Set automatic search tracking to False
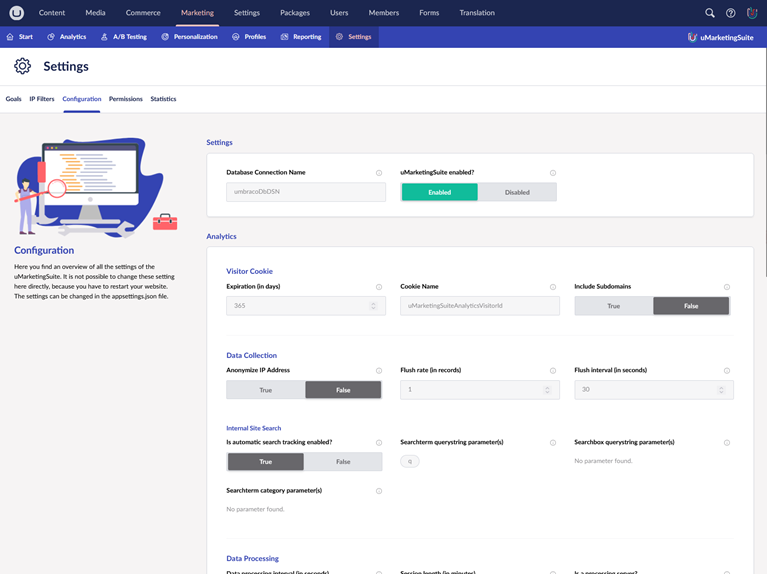The image size is (767, 574). pos(343,462)
